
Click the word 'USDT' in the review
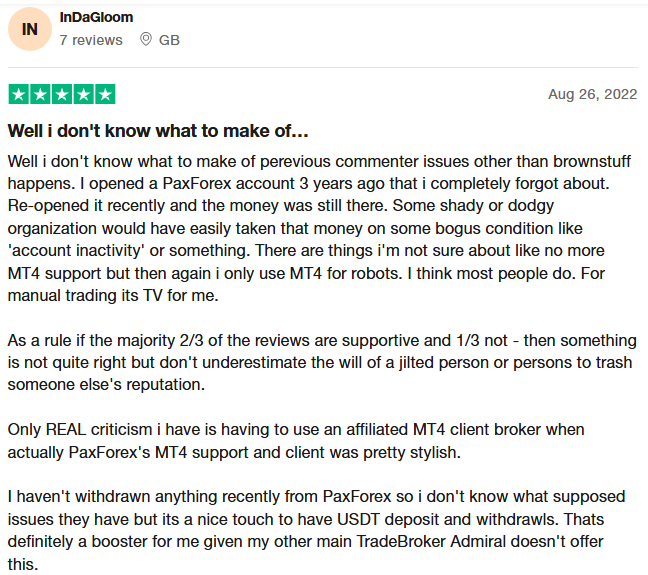pyautogui.click(x=358, y=519)
